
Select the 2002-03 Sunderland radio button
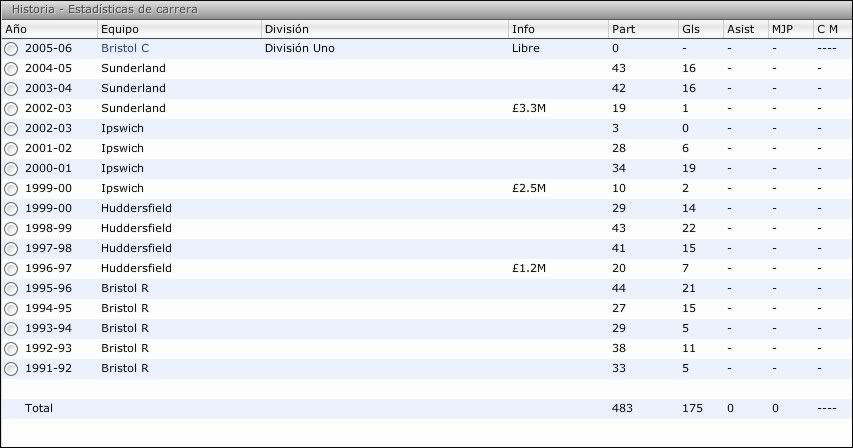tap(11, 109)
